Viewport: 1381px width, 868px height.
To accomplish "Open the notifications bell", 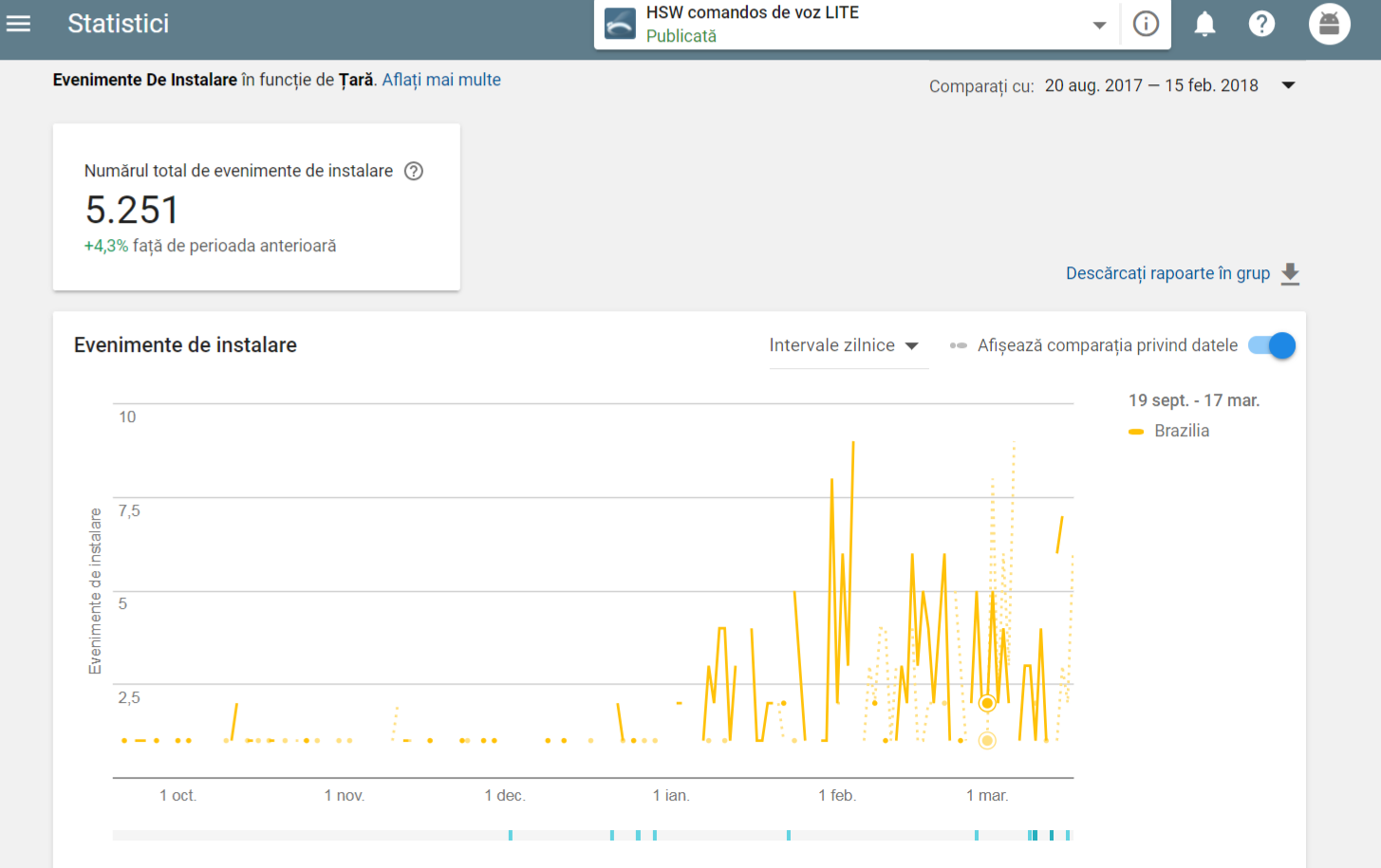I will click(x=1204, y=24).
